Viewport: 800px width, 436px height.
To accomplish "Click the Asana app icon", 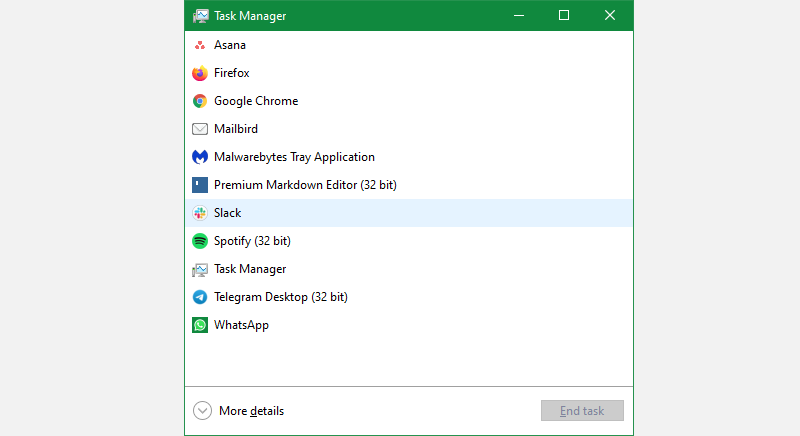I will pyautogui.click(x=200, y=45).
